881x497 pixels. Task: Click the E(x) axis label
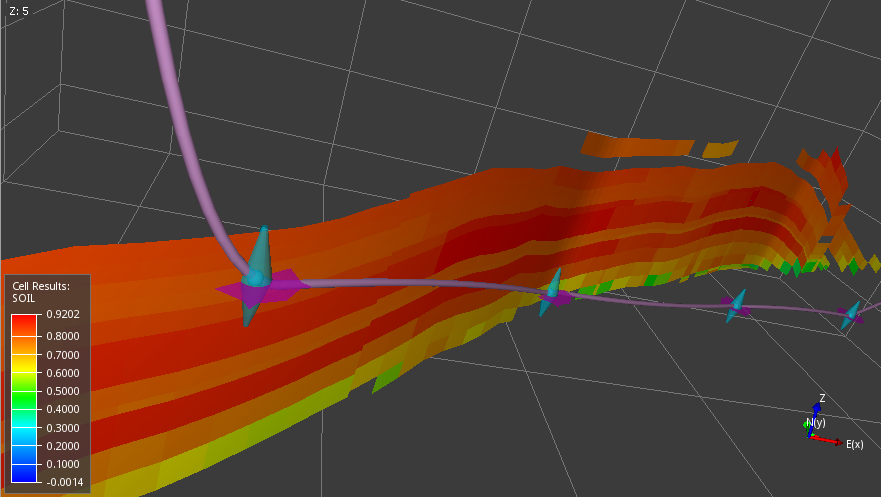coord(855,444)
